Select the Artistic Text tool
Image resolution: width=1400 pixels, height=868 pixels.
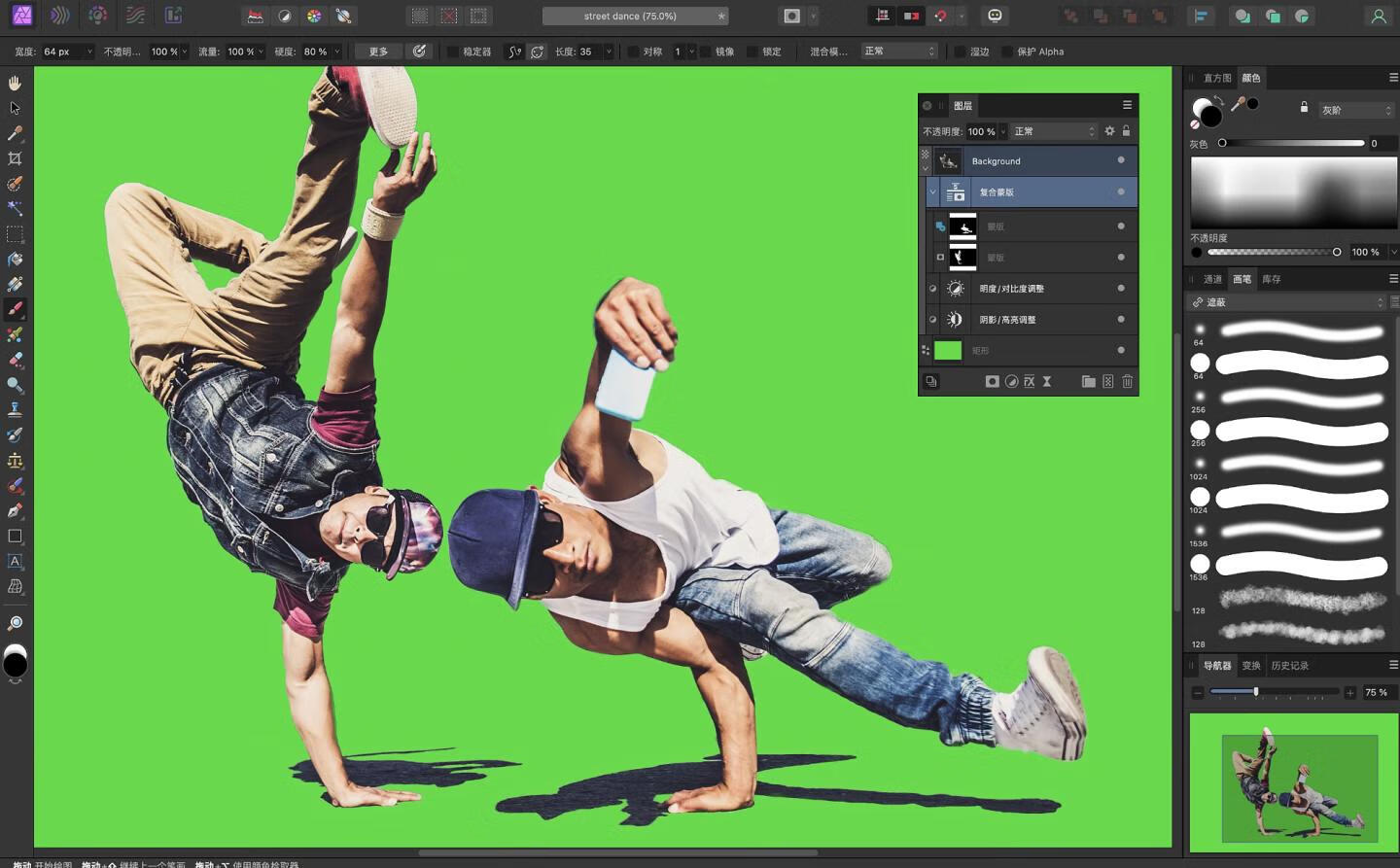tap(15, 561)
